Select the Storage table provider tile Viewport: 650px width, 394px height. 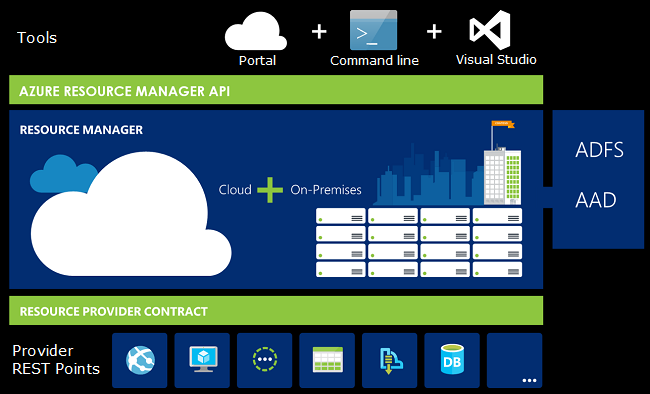coord(327,360)
